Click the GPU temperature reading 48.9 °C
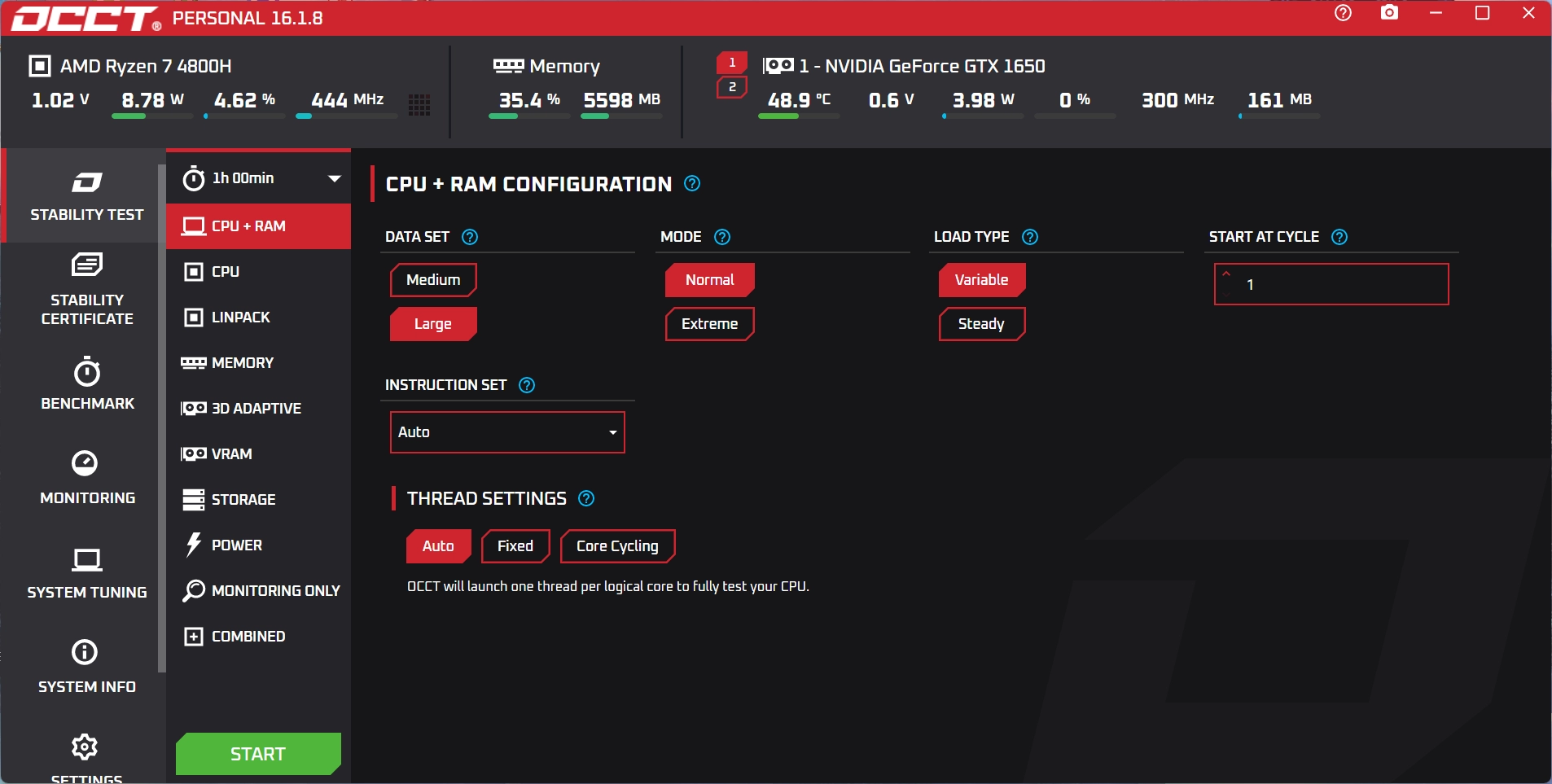This screenshot has height=784, width=1552. click(x=800, y=100)
